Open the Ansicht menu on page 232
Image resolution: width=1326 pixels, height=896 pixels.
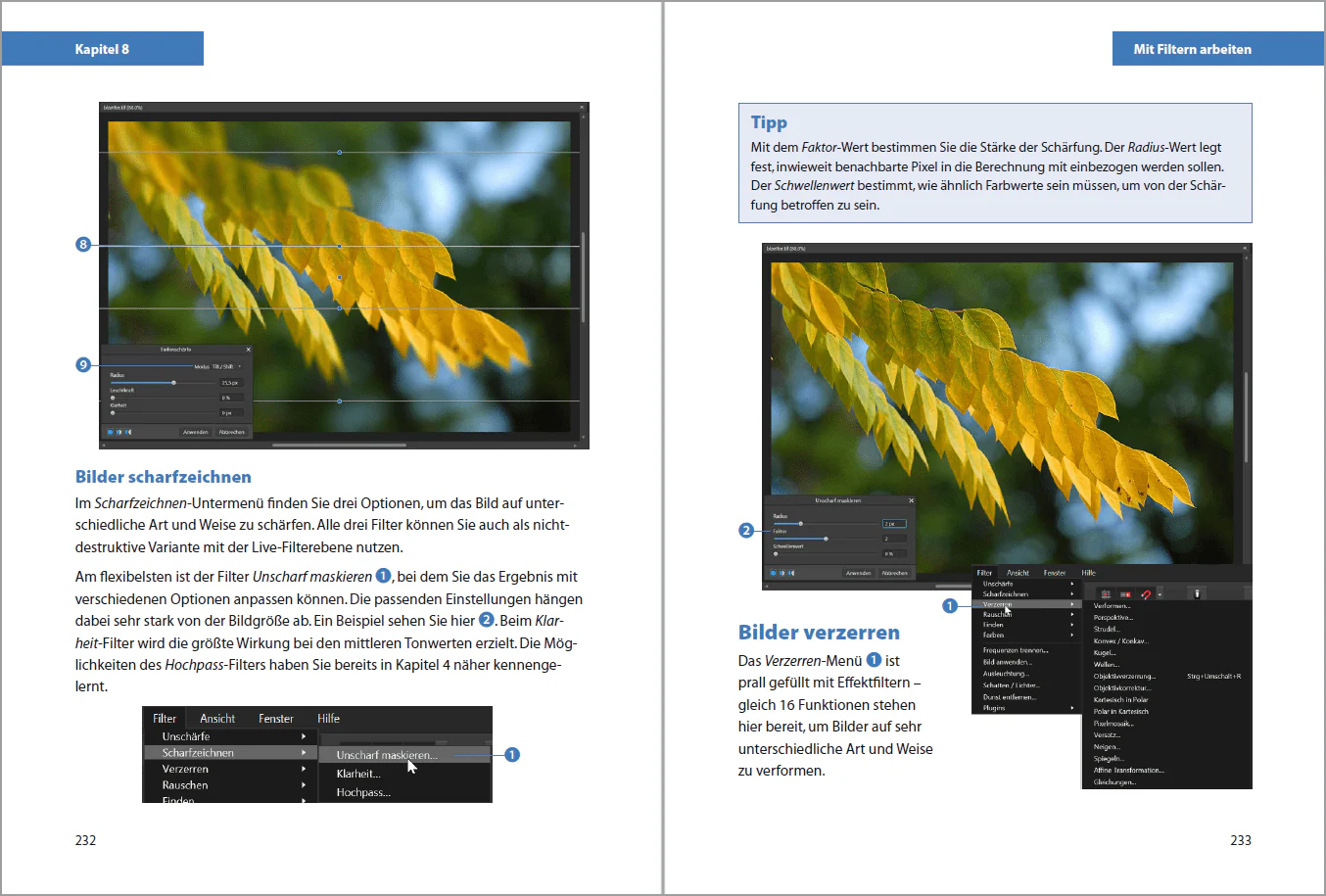(x=217, y=718)
